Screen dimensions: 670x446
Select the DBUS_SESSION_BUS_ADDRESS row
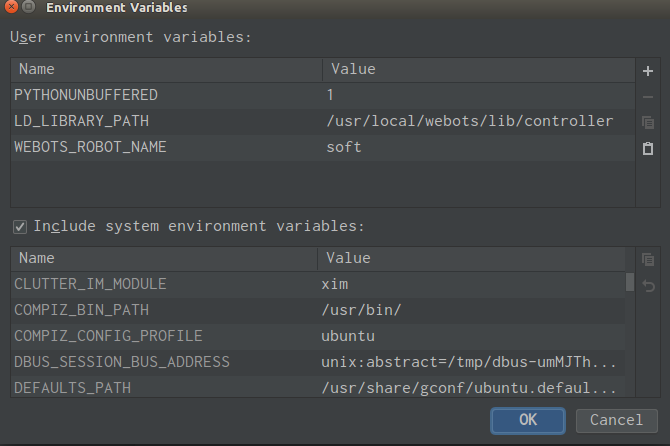[121, 361]
